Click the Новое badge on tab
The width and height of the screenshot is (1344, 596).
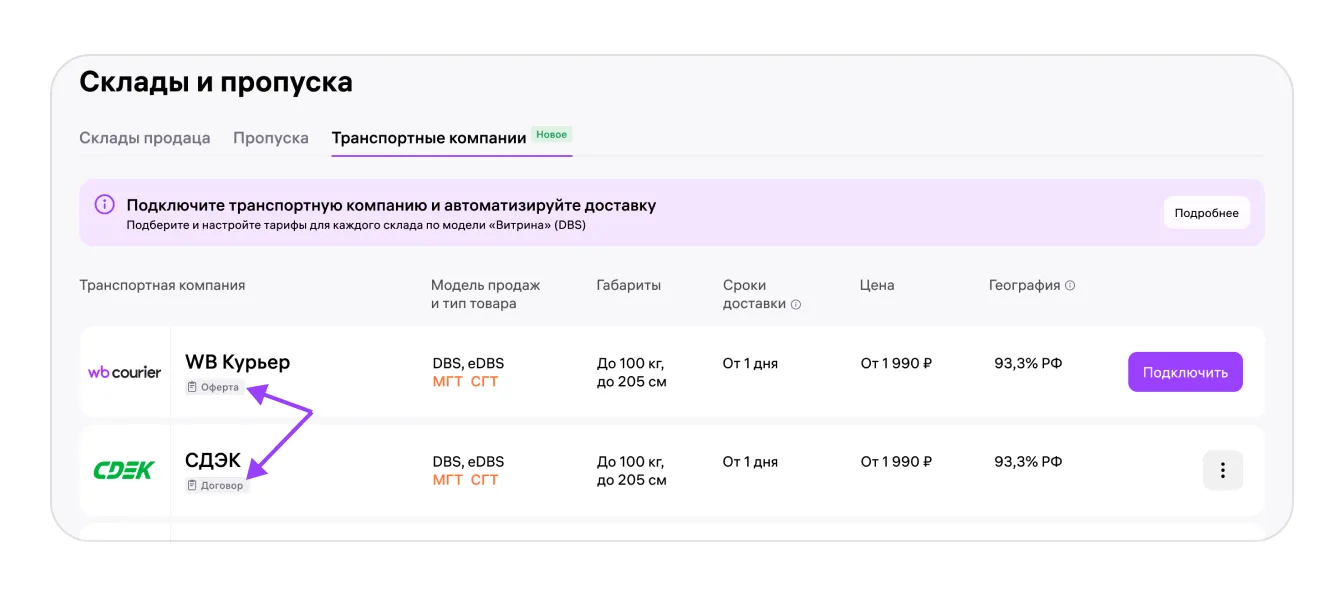pyautogui.click(x=552, y=134)
